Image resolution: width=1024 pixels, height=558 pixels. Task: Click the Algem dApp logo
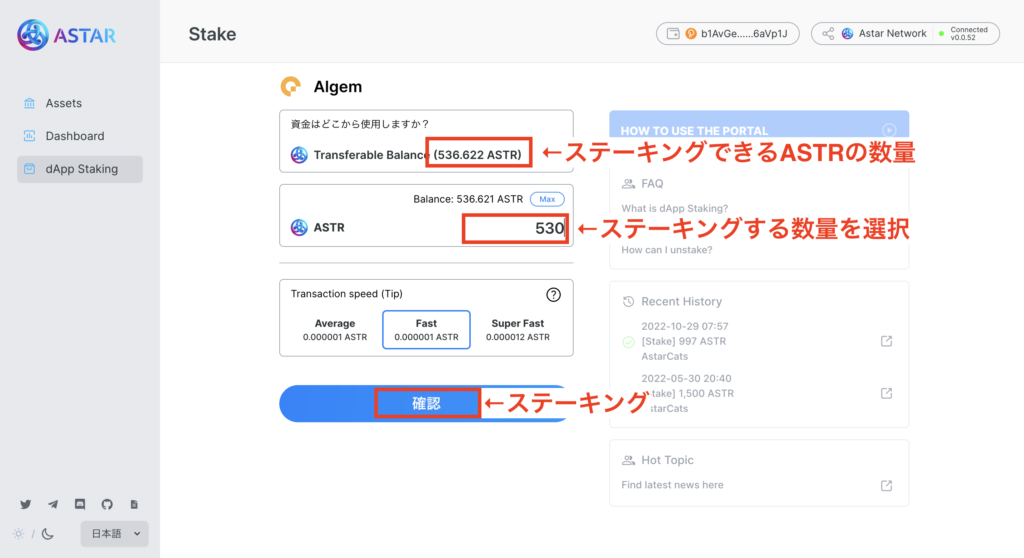291,86
